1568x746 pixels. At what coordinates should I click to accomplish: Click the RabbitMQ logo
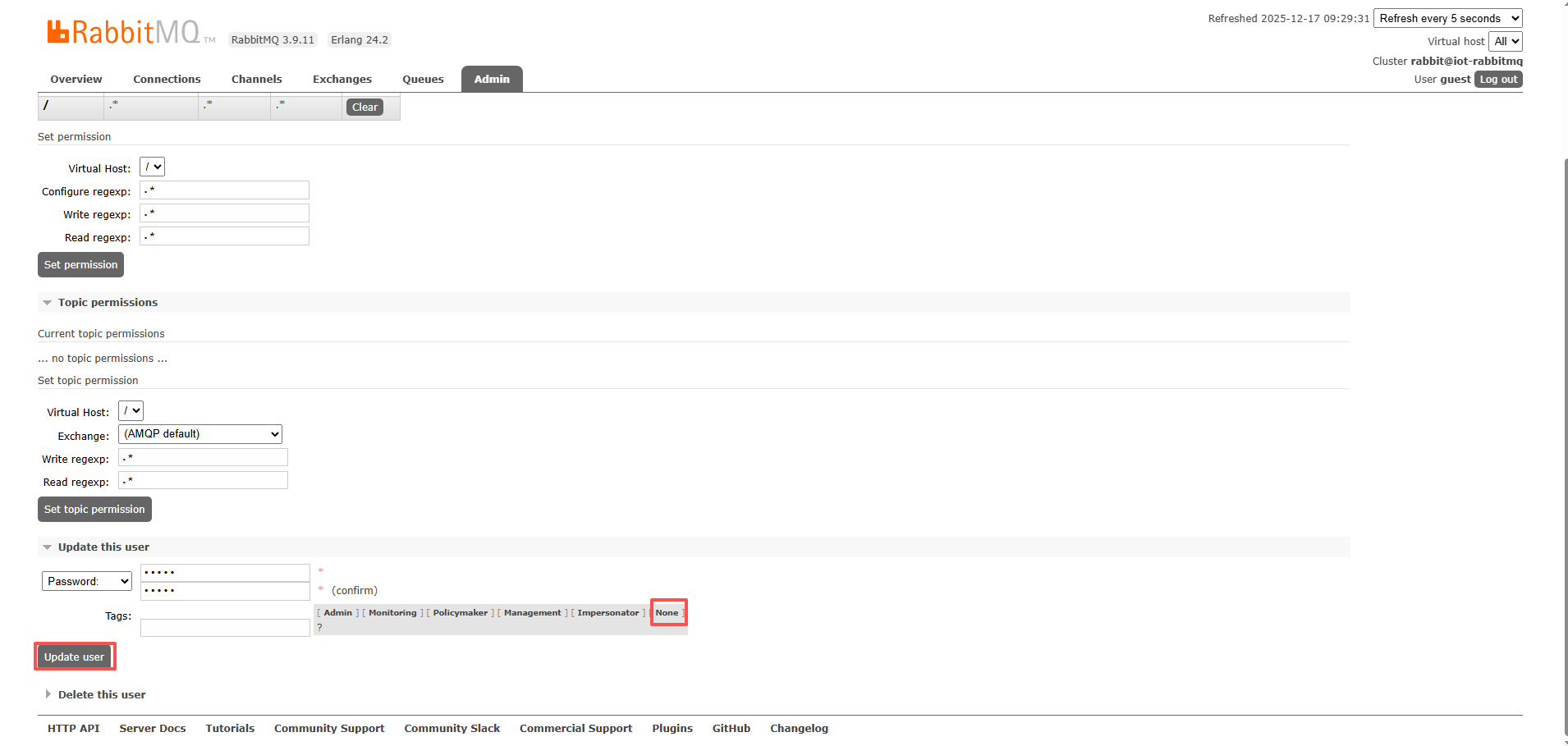click(123, 32)
